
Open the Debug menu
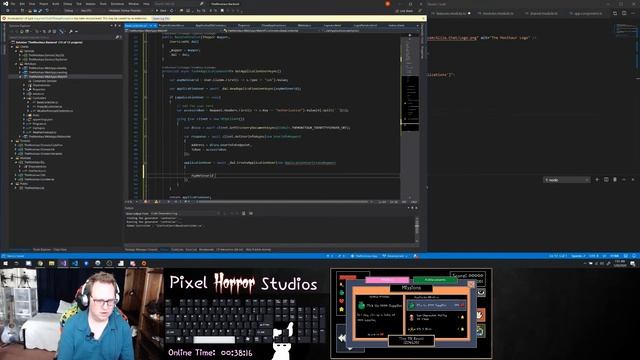[x=67, y=4]
